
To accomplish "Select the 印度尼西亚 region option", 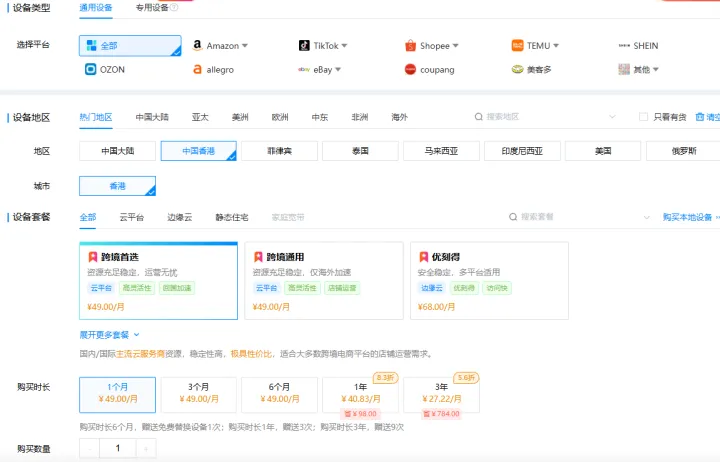I will click(x=522, y=151).
